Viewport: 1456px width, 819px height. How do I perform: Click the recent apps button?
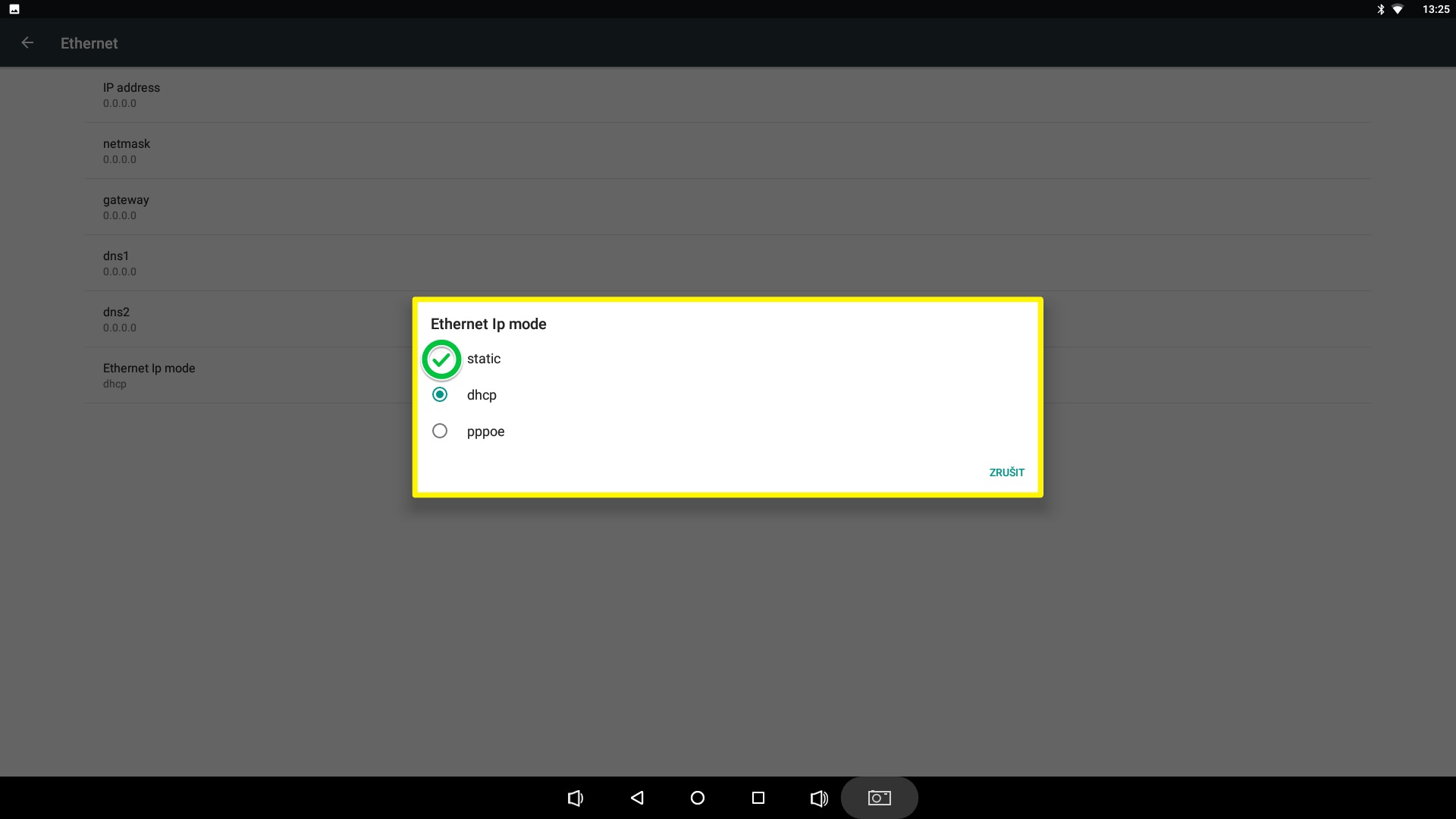[757, 798]
